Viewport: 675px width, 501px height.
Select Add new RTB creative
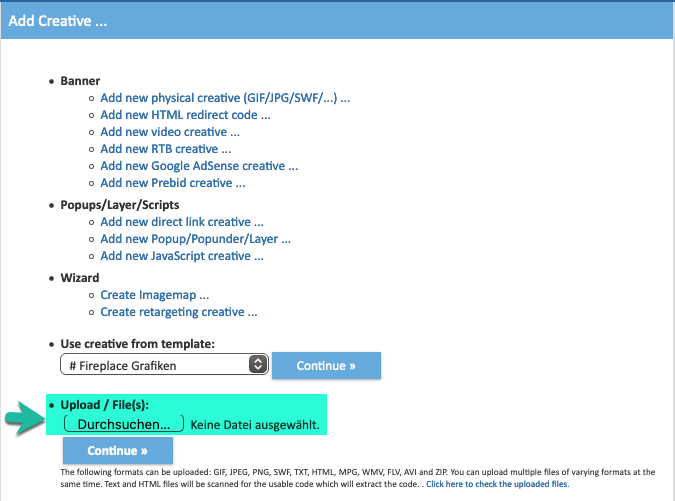(x=166, y=149)
